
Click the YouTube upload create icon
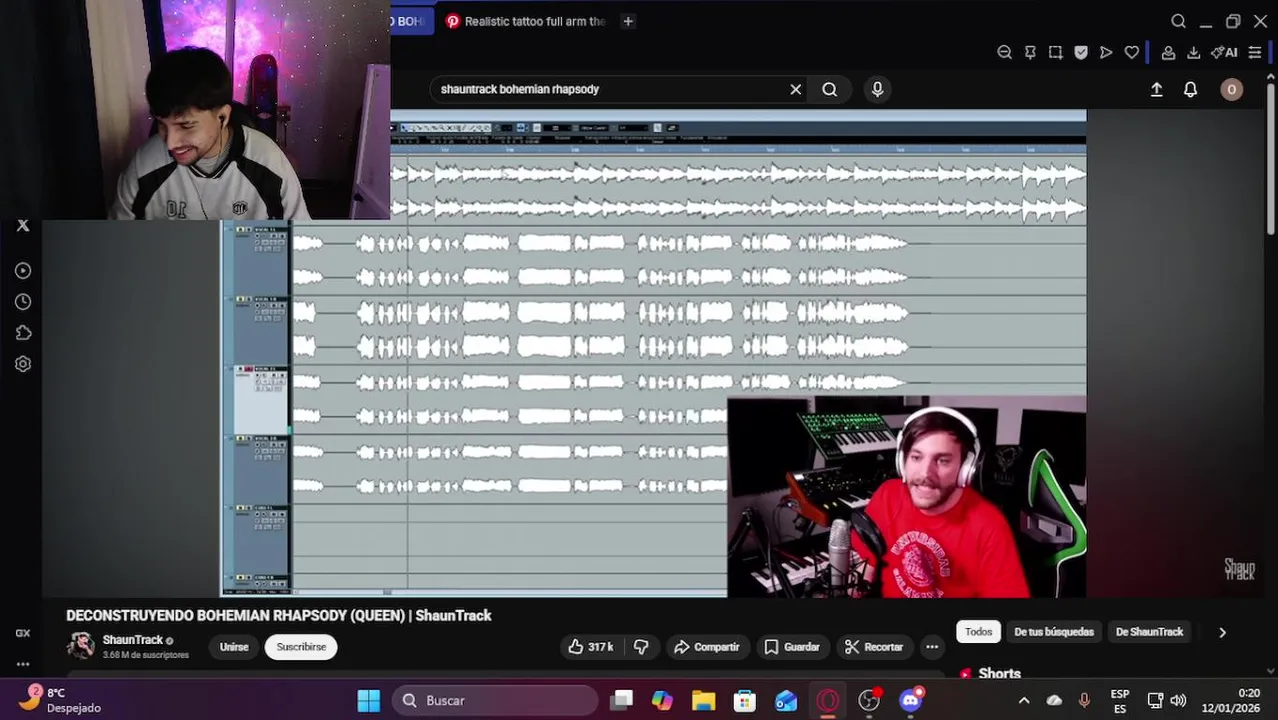(1156, 89)
